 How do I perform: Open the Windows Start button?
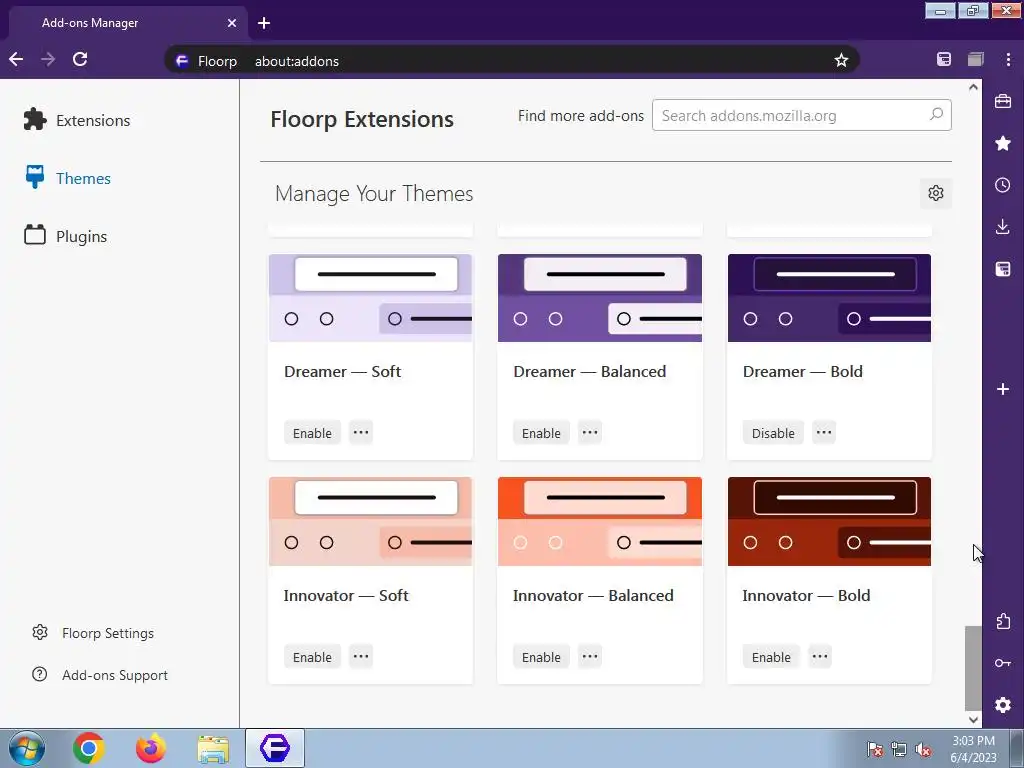click(x=27, y=748)
